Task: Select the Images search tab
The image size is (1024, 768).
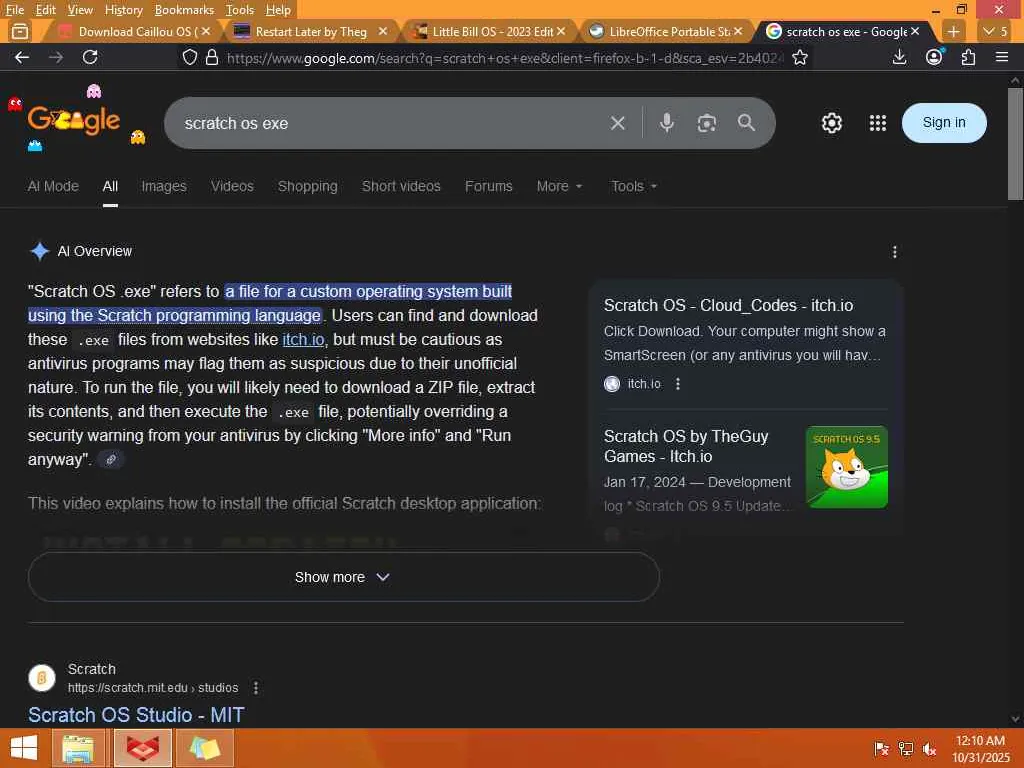Action: coord(164,186)
